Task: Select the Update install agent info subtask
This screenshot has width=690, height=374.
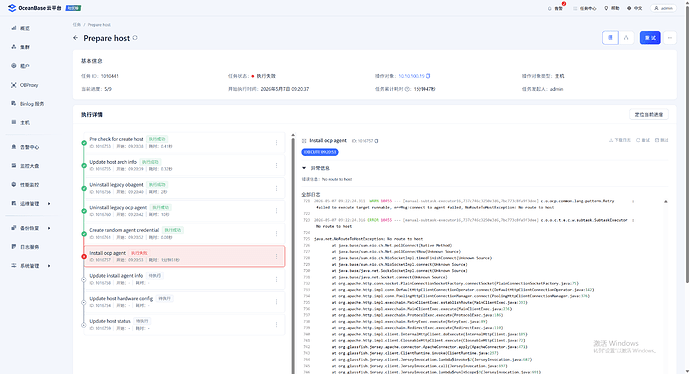Action: point(184,279)
